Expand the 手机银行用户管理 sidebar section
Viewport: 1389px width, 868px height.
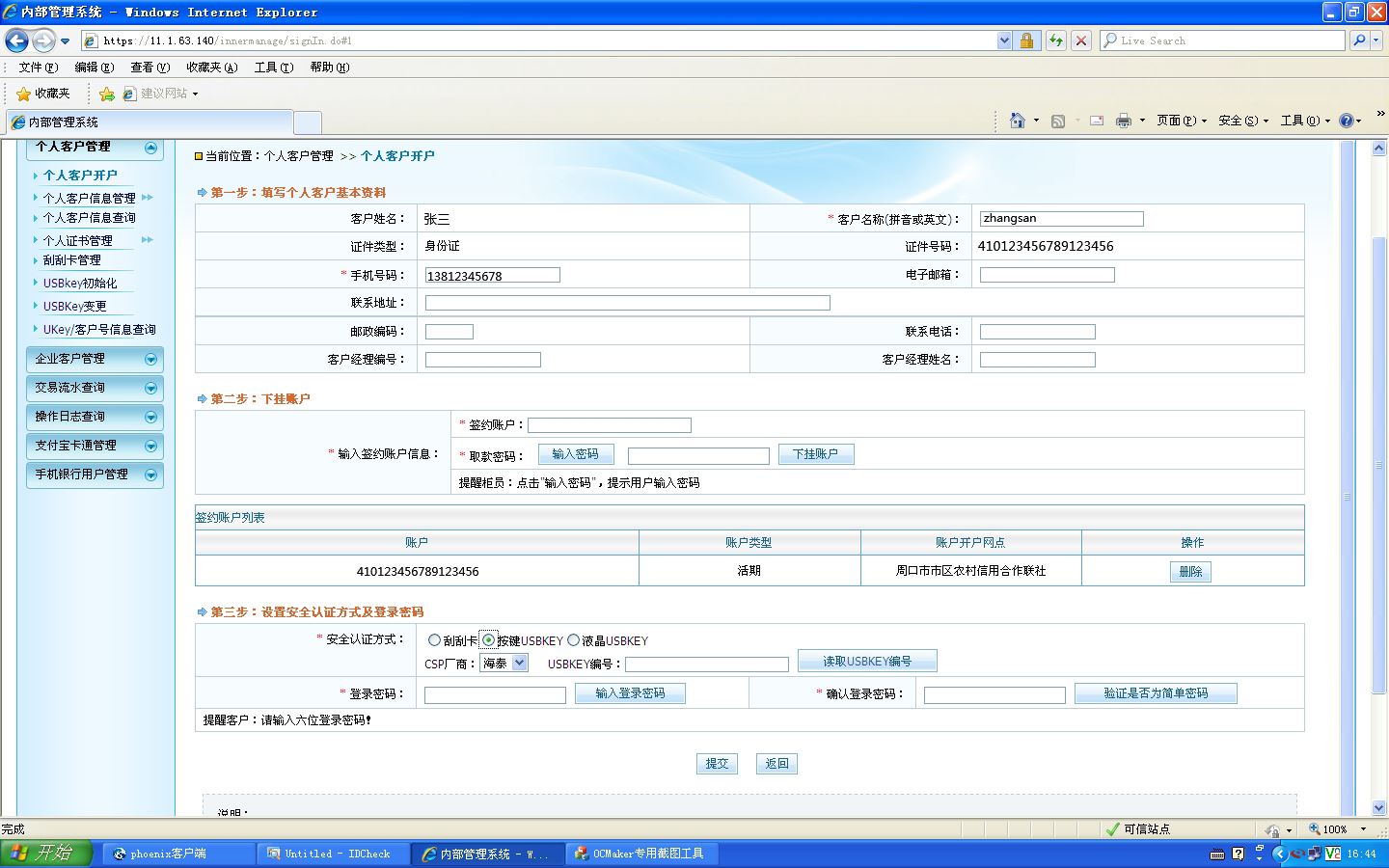[x=150, y=475]
